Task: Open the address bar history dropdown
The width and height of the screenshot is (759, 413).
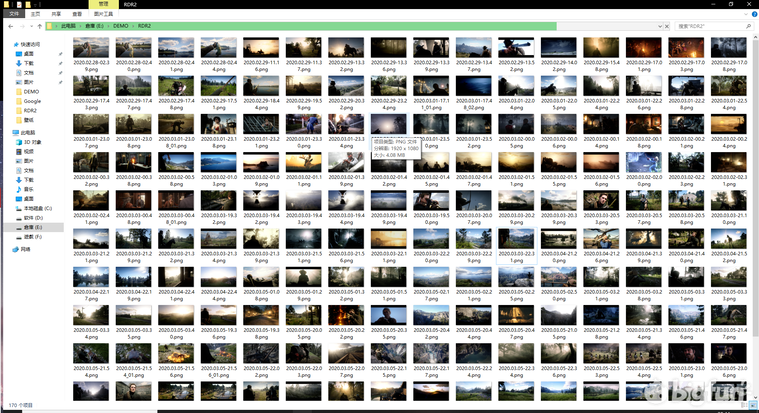Action: (660, 26)
